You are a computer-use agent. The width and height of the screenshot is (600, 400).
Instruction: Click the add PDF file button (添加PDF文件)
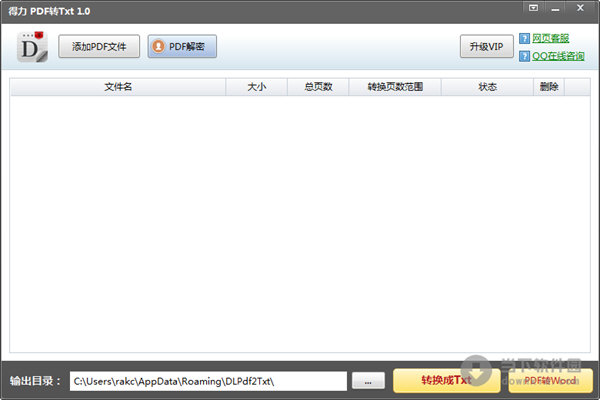coord(99,46)
